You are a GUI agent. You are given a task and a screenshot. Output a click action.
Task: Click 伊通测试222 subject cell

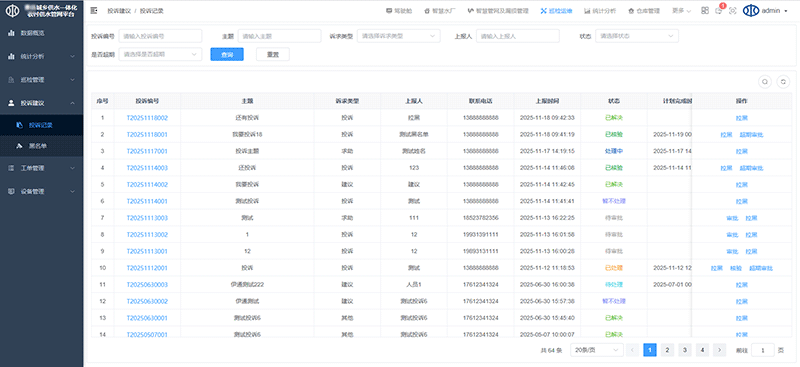[247, 285]
